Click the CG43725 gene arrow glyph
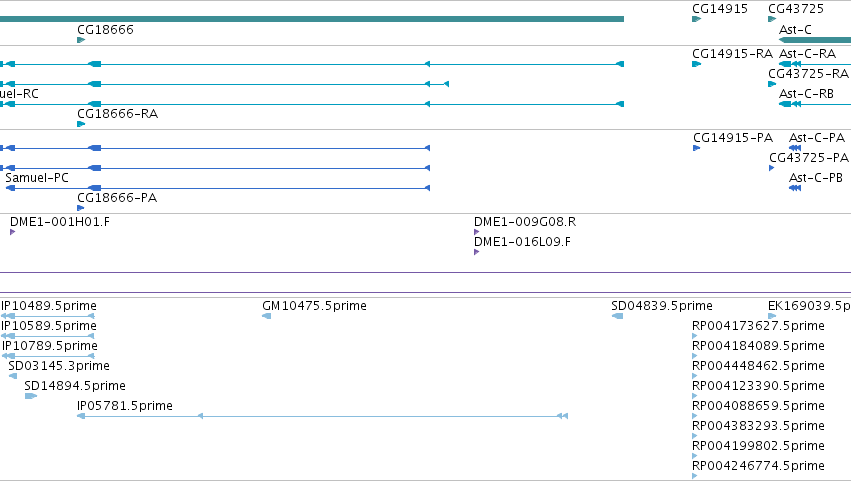Screen dimensions: 851x481 pos(772,20)
